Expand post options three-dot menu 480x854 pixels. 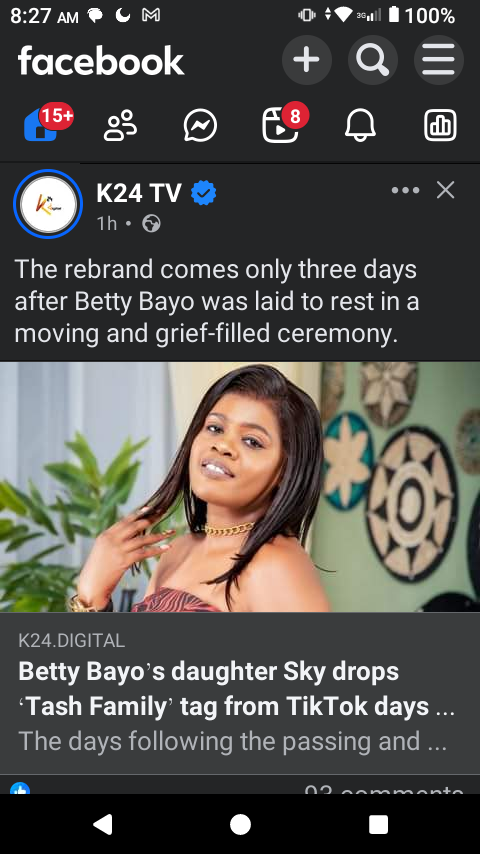[x=405, y=190]
